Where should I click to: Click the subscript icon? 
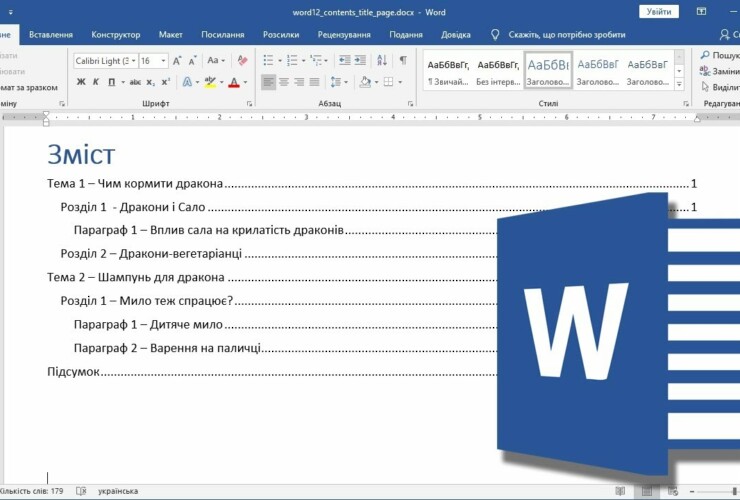click(x=150, y=82)
